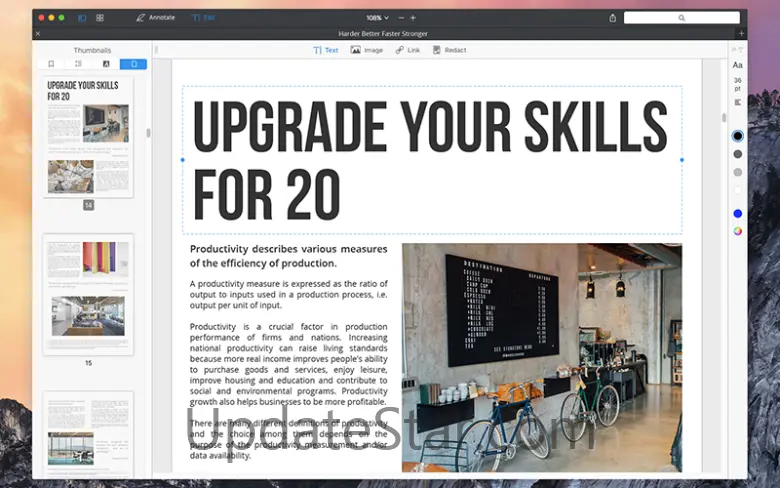780x488 pixels.
Task: Open page 14 thumbnail
Action: click(88, 137)
